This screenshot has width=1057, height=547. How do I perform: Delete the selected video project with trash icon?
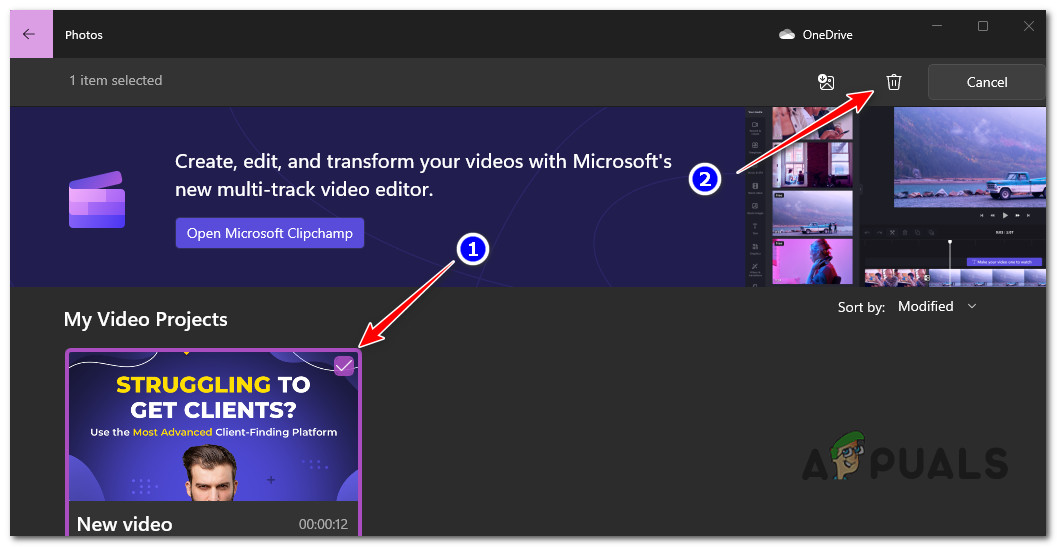(x=894, y=82)
